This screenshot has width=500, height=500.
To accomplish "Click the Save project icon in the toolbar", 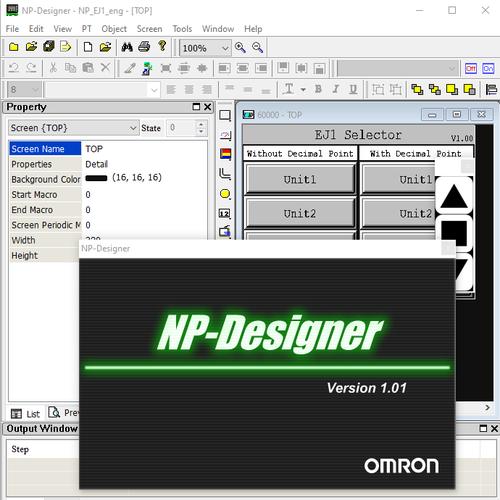I will tap(49, 47).
